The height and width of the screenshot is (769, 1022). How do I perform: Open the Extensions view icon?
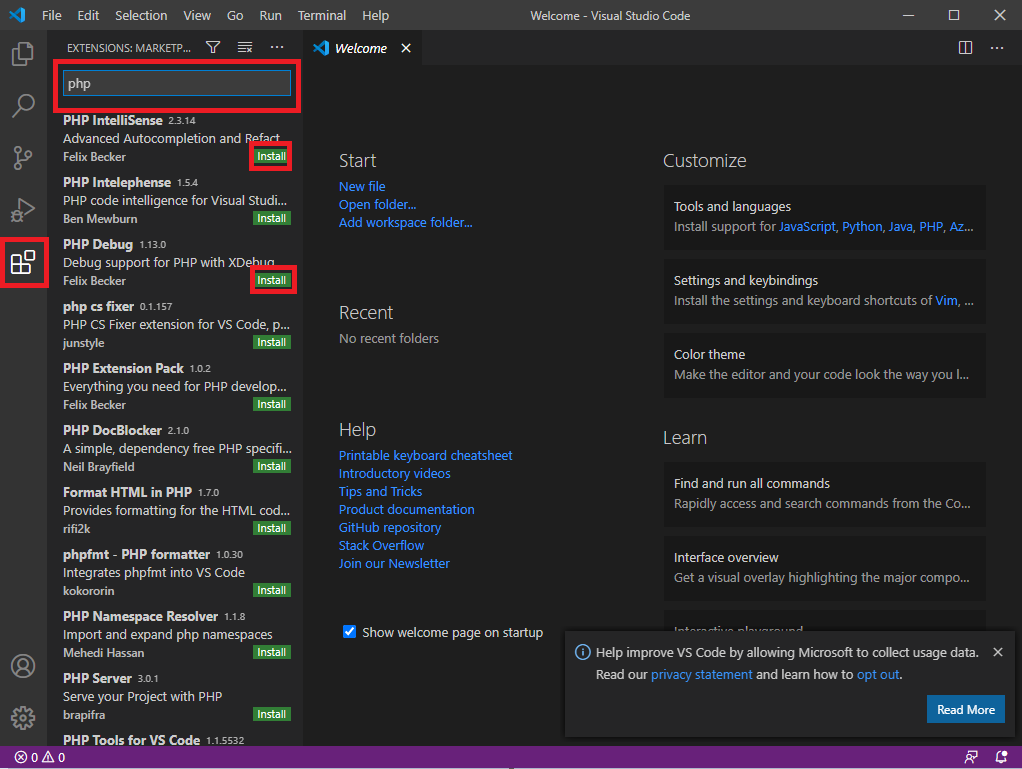[x=23, y=262]
